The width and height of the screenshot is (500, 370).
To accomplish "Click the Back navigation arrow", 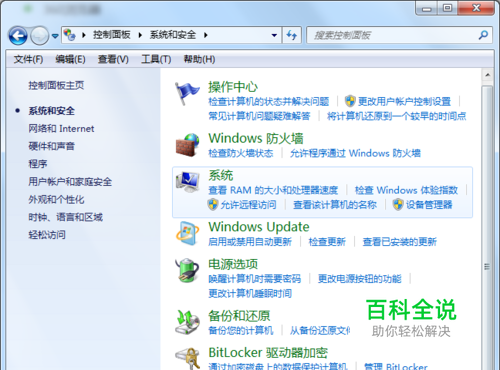I will pos(18,36).
